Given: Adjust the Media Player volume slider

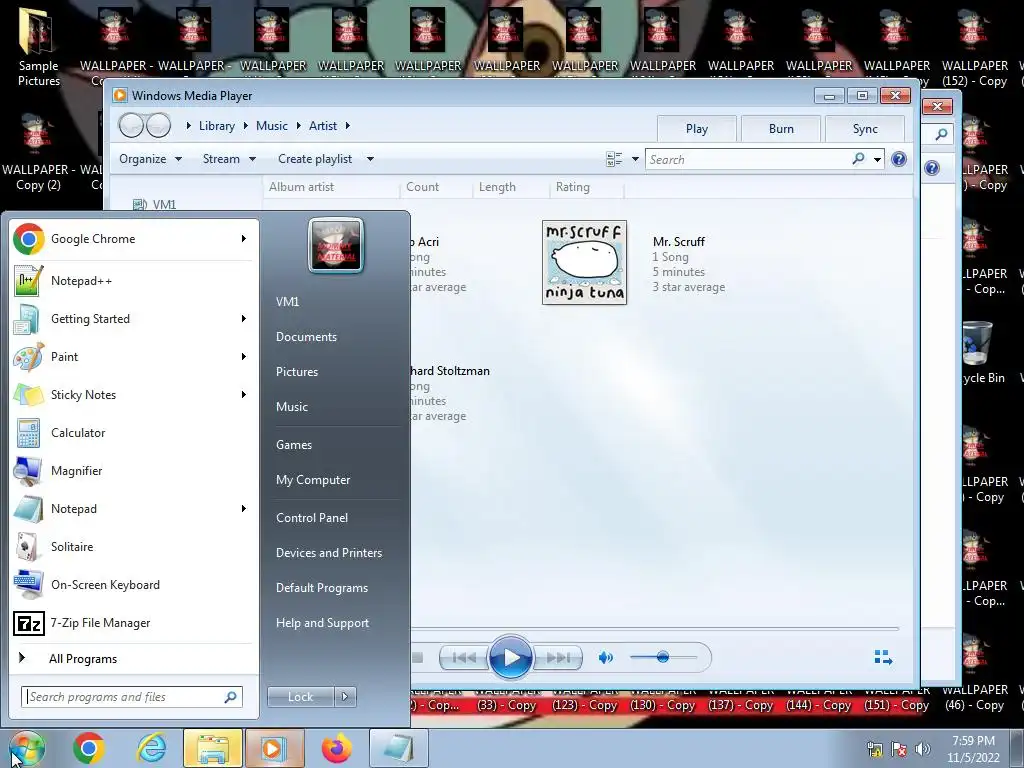Looking at the screenshot, I should click(x=663, y=658).
